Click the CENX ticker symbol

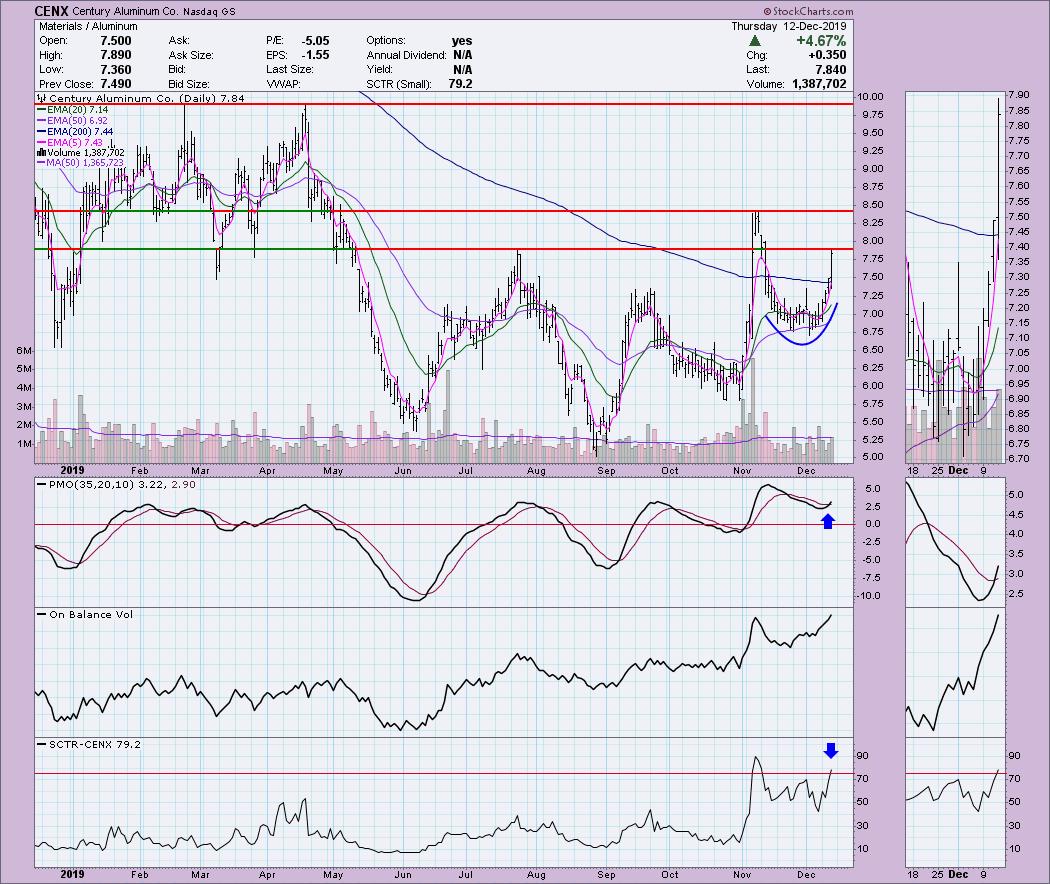(x=52, y=11)
